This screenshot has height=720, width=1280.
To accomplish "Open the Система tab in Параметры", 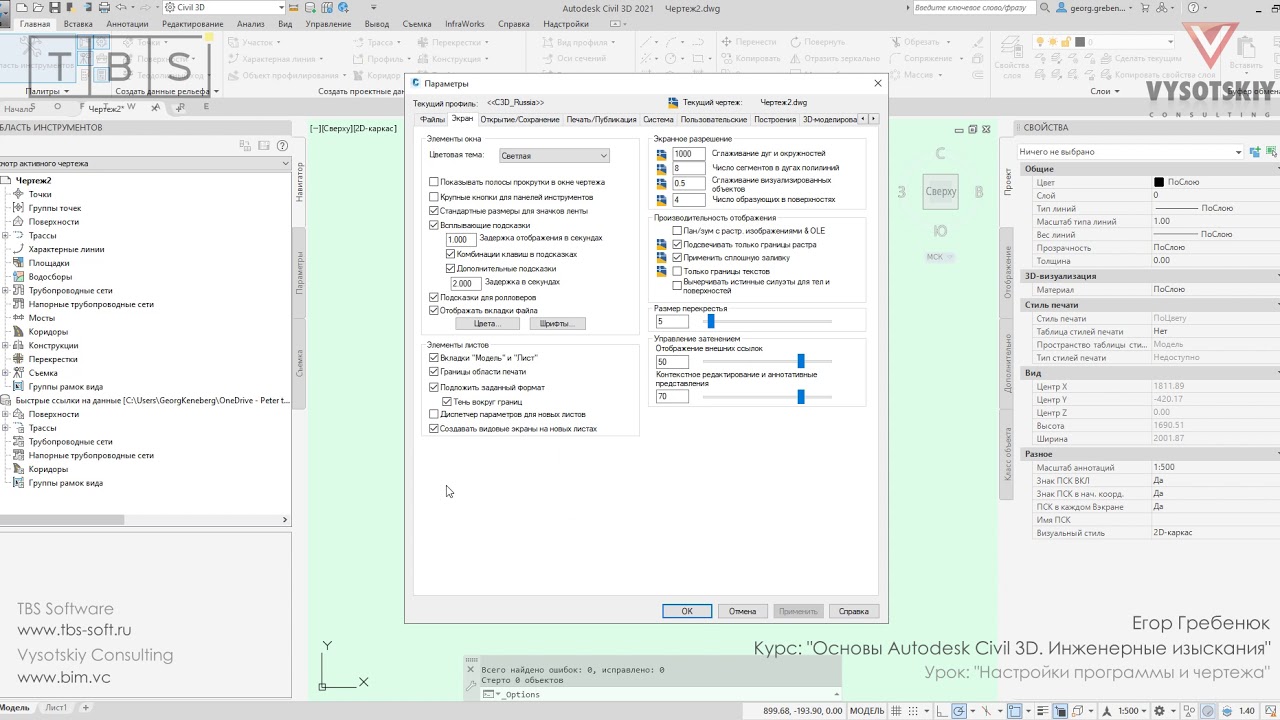I will pyautogui.click(x=658, y=119).
